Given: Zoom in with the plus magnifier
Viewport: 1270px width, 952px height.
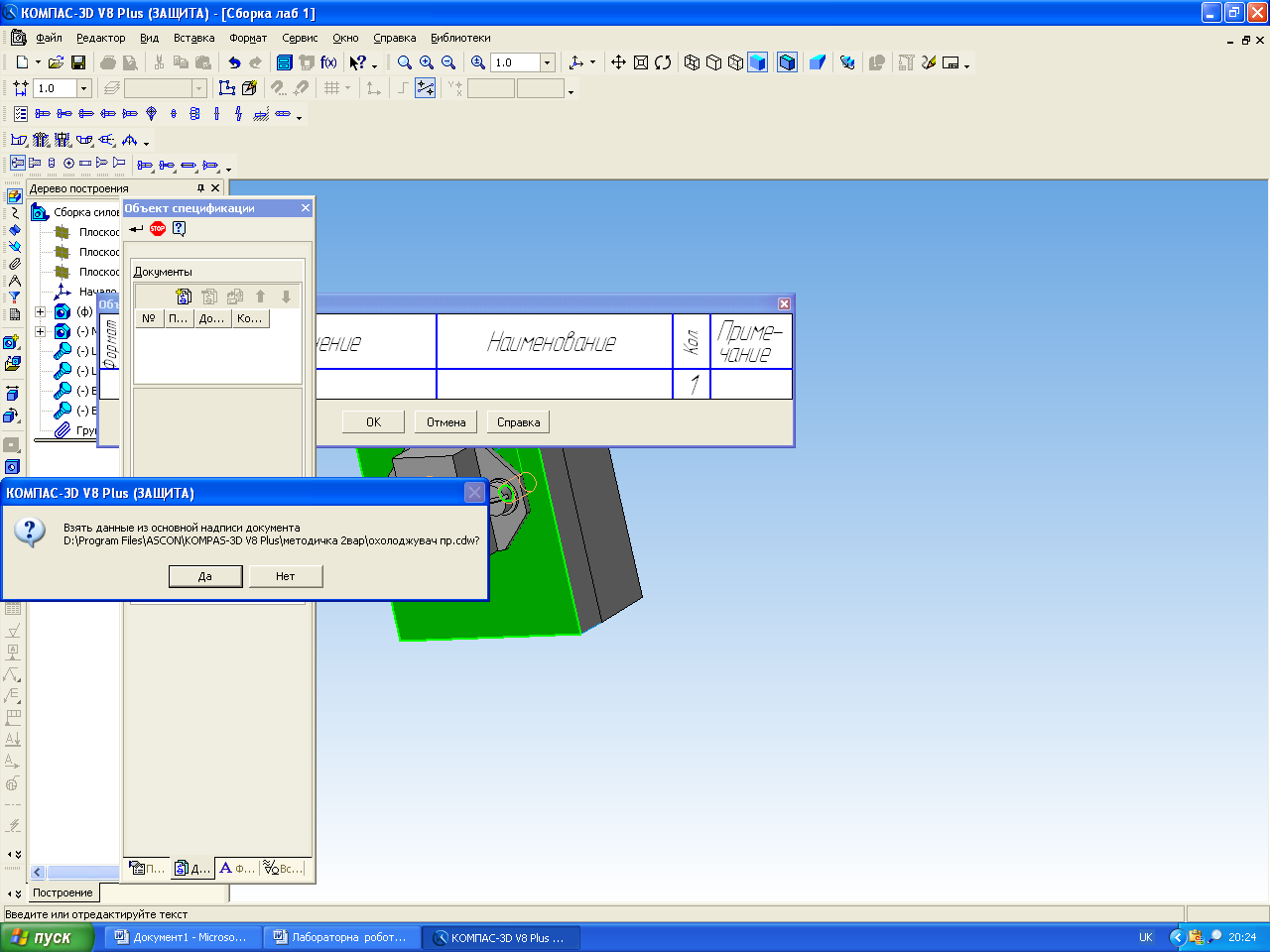Looking at the screenshot, I should pos(427,62).
